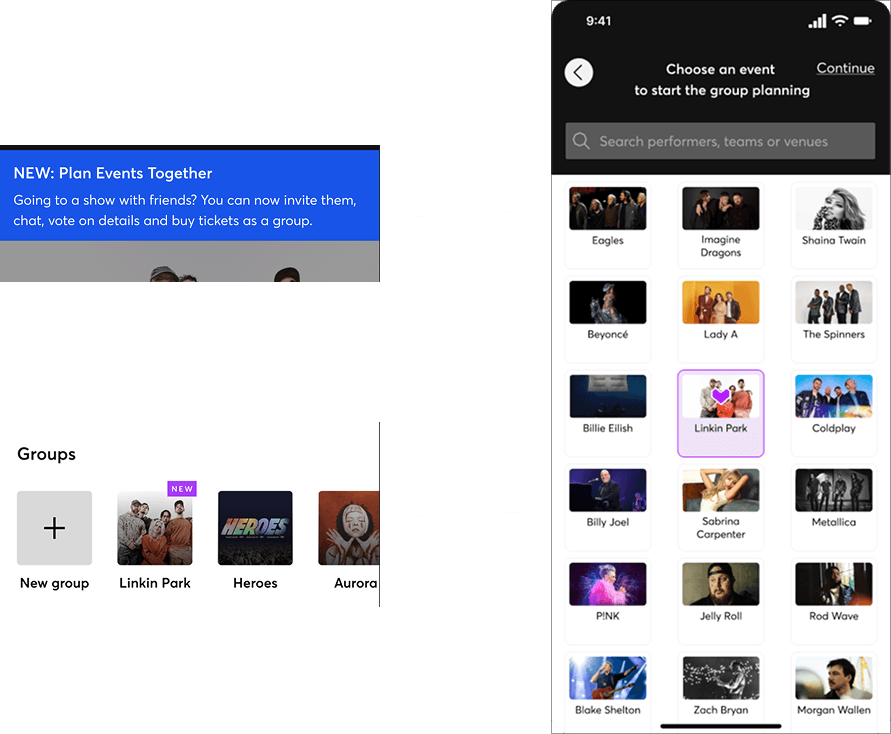The image size is (891, 734).
Task: Select the Shaina Twain card
Action: (x=834, y=226)
